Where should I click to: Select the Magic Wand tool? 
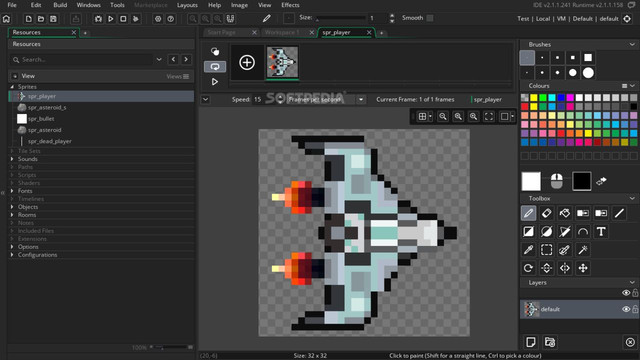click(x=583, y=250)
